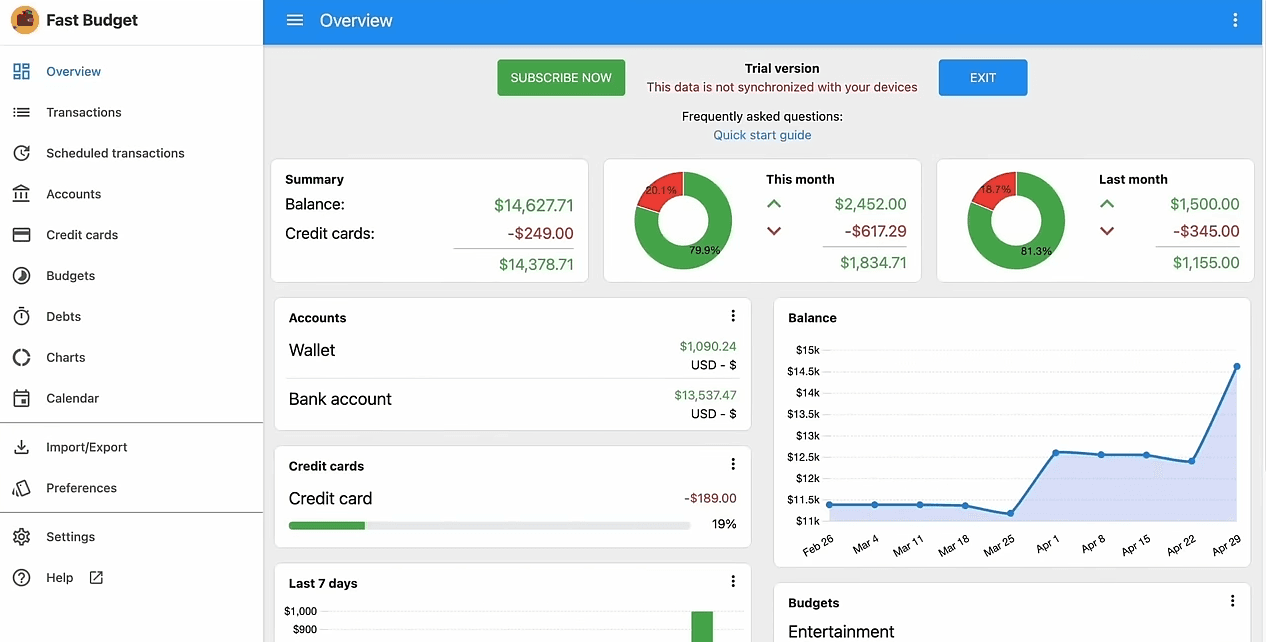The image size is (1266, 642).
Task: Click This month expense down arrow
Action: click(x=774, y=231)
